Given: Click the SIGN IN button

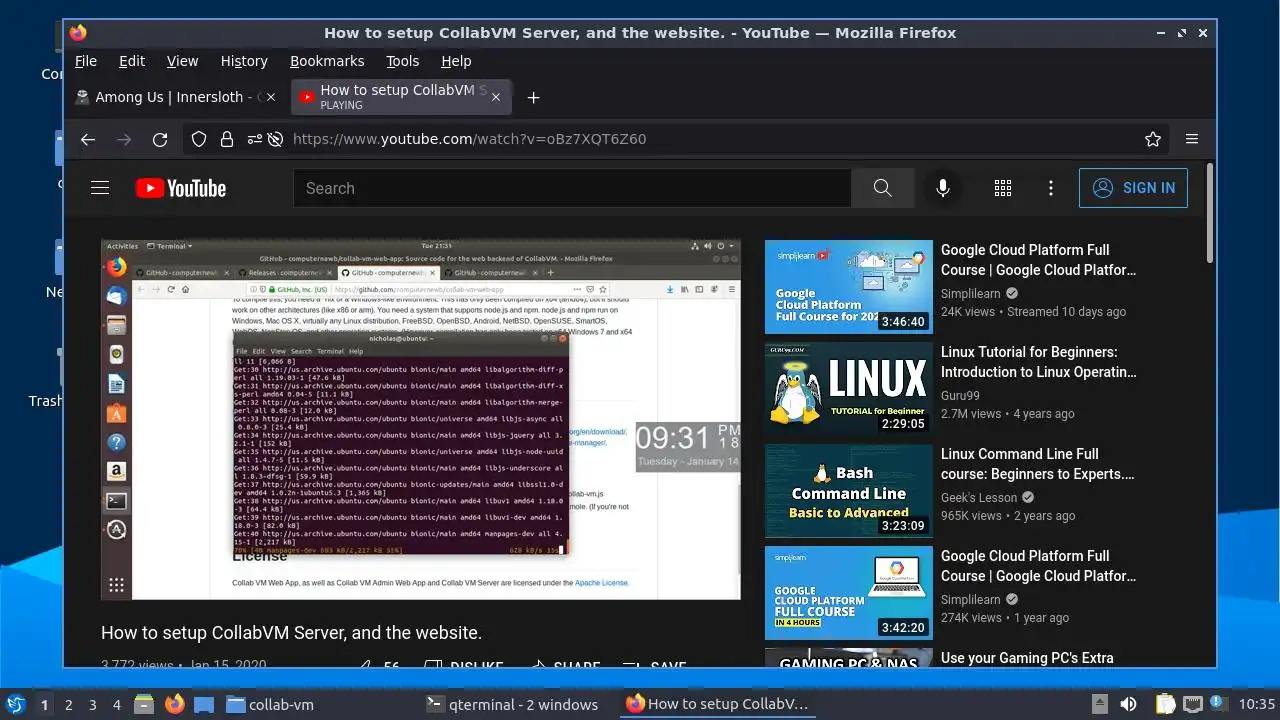Looking at the screenshot, I should [1133, 188].
